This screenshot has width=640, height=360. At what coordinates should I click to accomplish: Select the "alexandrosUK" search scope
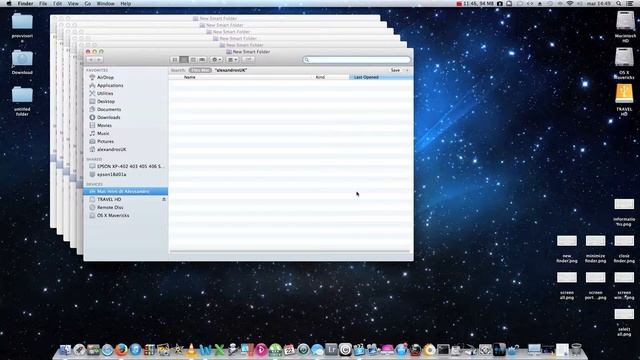pyautogui.click(x=231, y=70)
